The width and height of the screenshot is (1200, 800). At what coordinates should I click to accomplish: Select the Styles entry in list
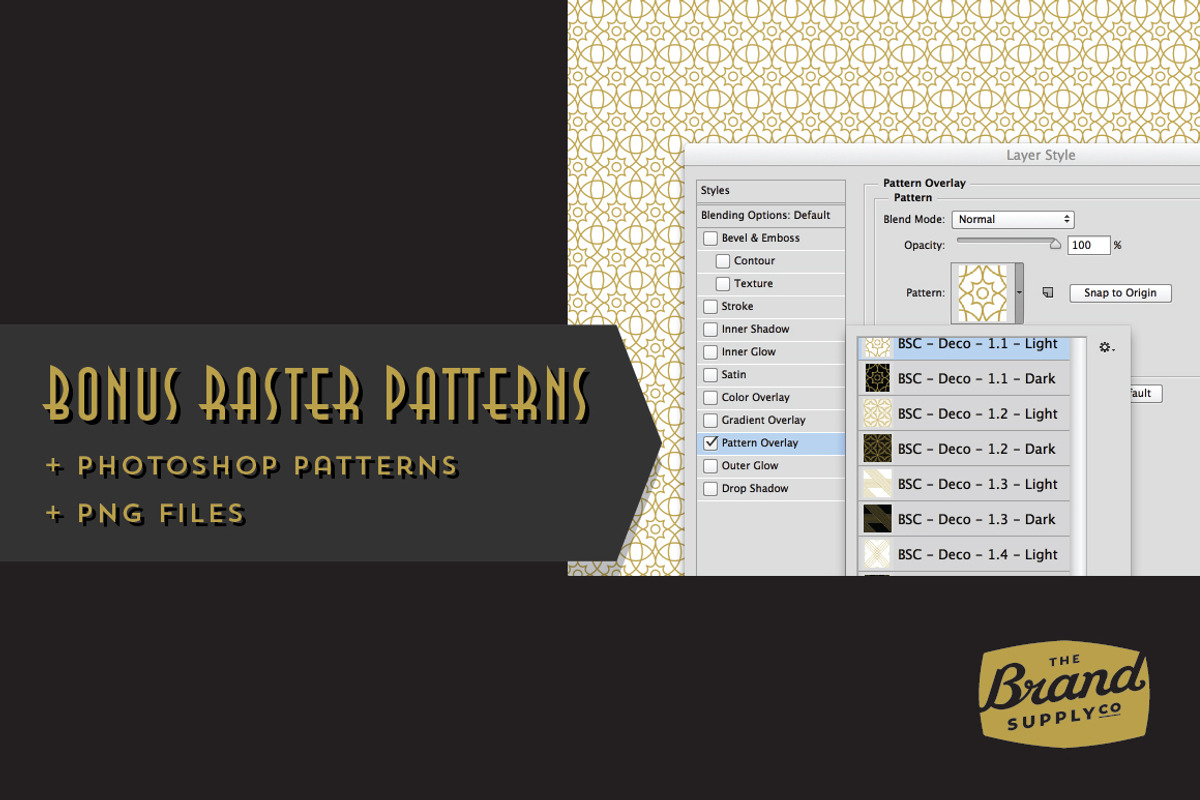771,191
